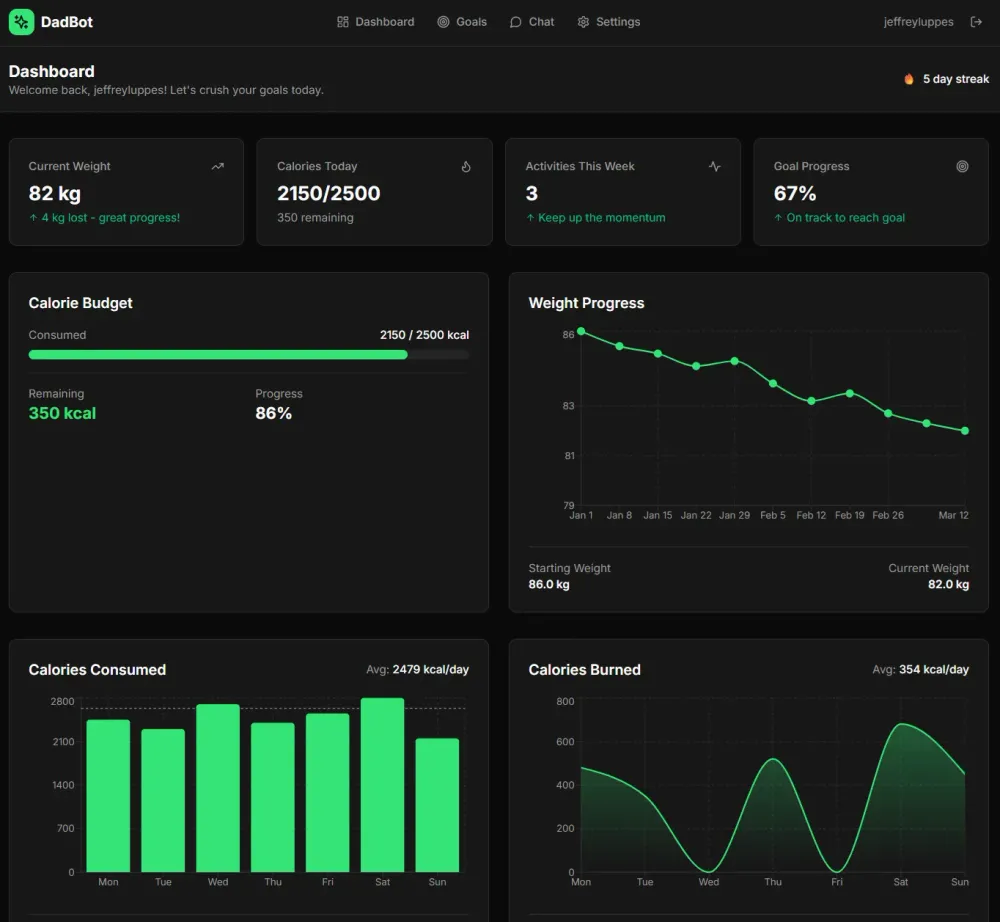Screen dimensions: 1000x922
Task: Select the 86% progress value
Action: [274, 413]
